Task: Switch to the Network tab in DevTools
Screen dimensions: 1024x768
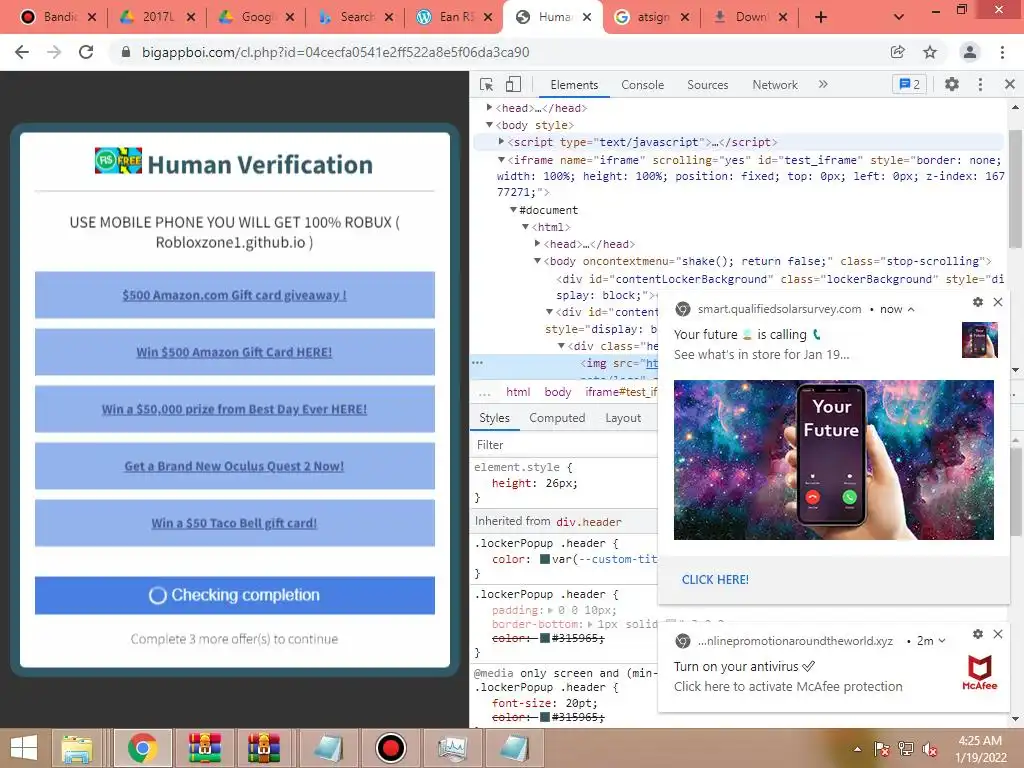Action: 775,85
